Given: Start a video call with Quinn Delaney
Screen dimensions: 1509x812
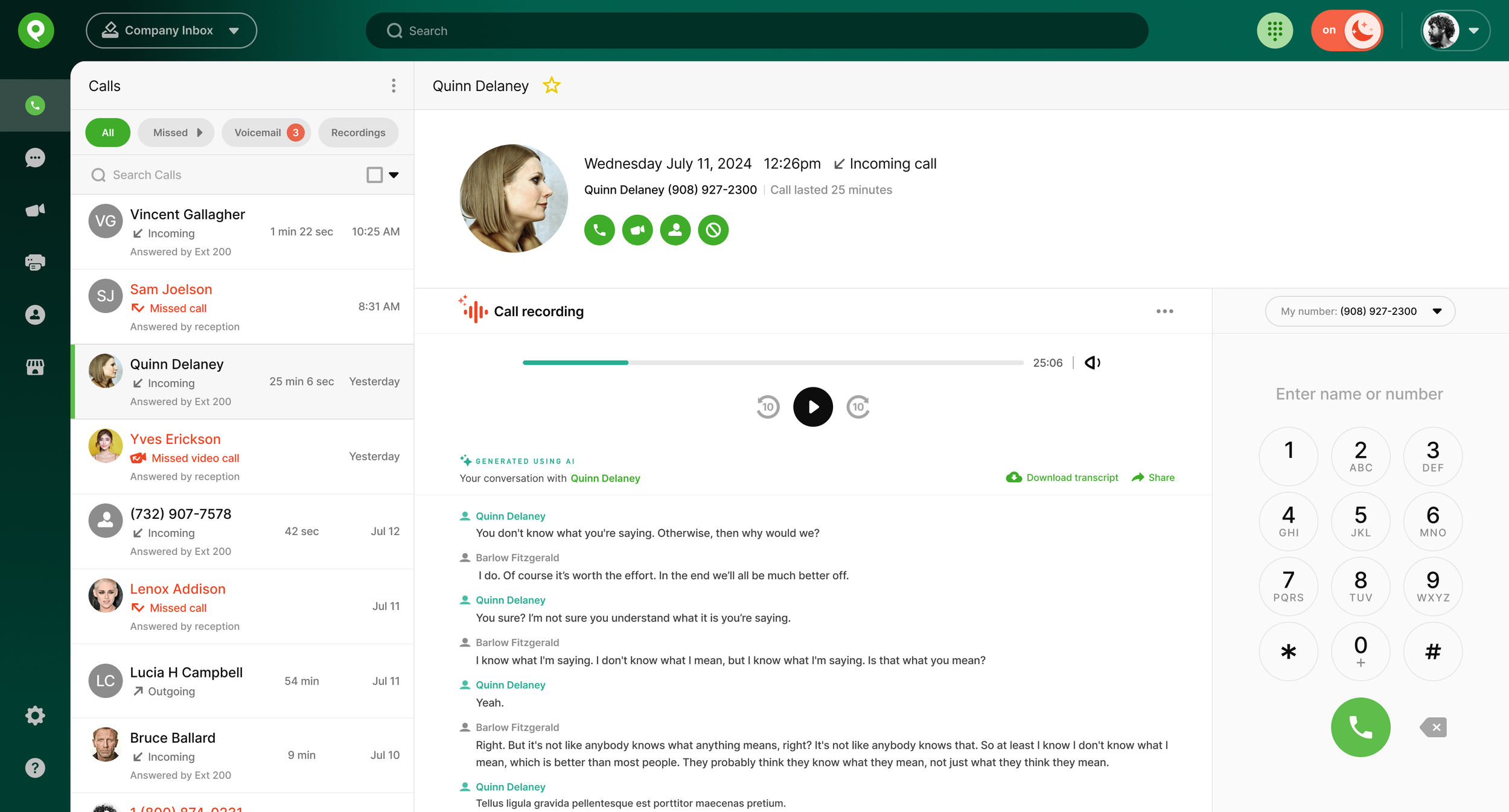Looking at the screenshot, I should click(637, 230).
